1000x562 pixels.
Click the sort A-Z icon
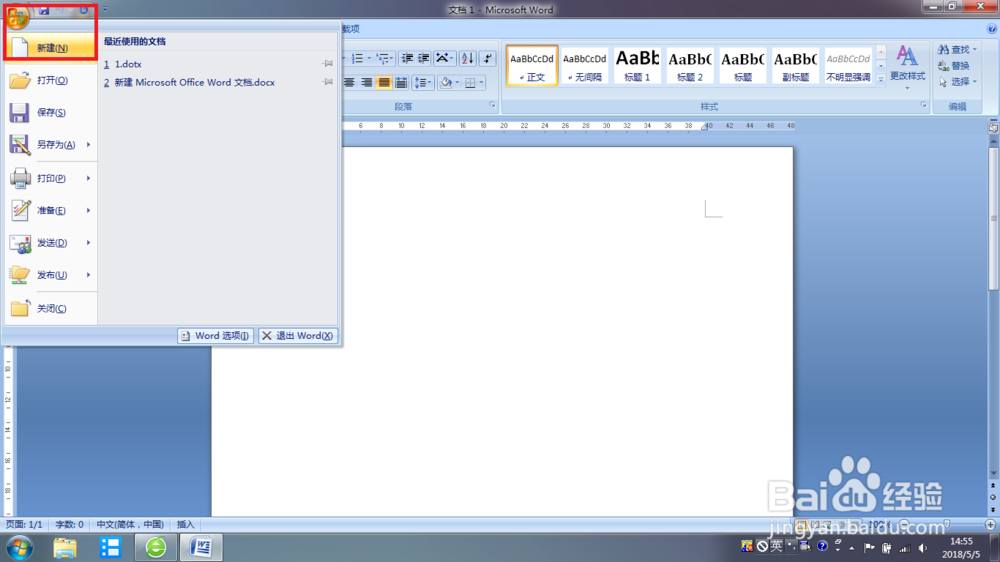point(467,59)
